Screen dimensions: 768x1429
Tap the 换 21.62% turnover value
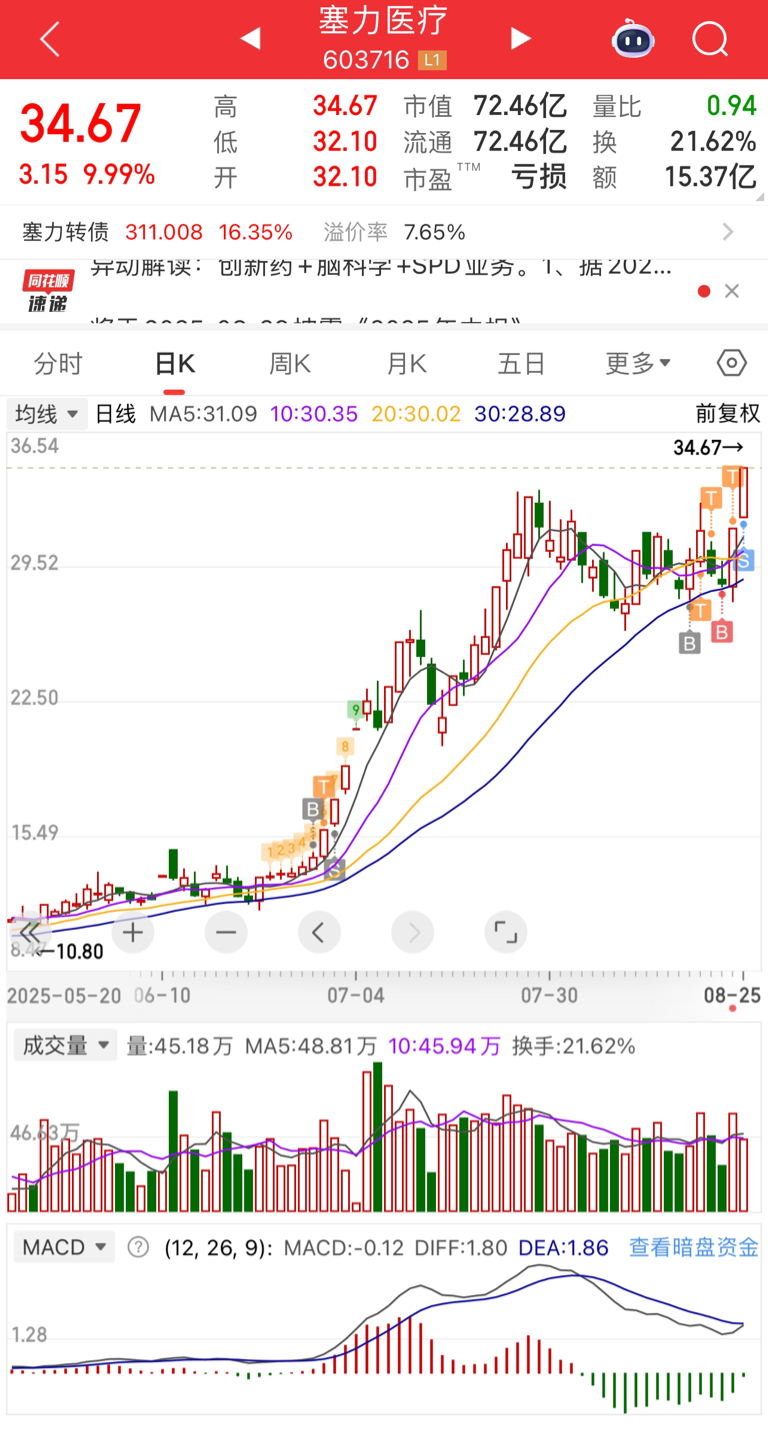[x=713, y=141]
